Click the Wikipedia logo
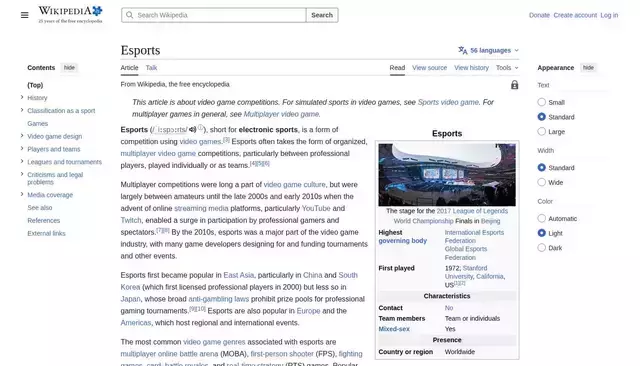 tap(70, 14)
